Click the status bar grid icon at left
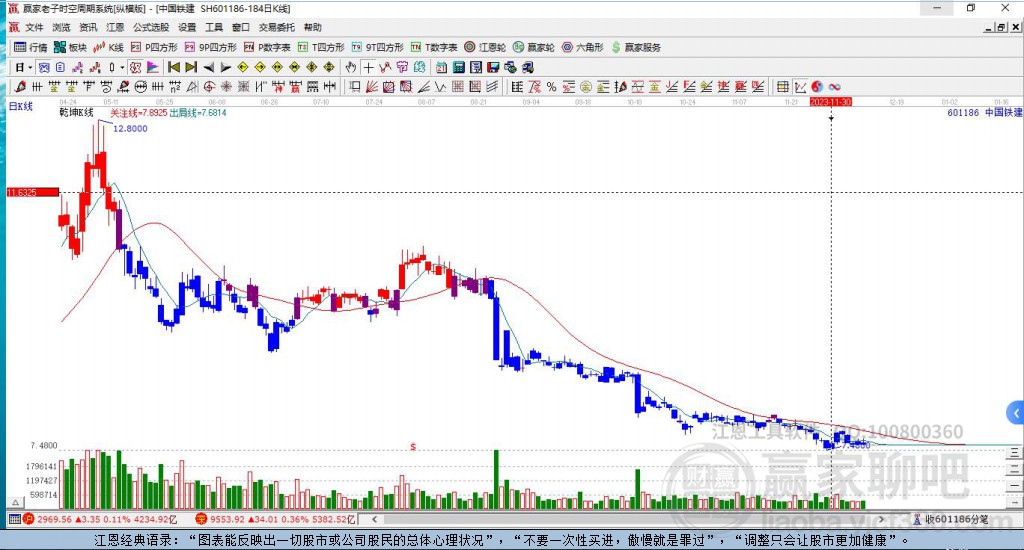 (x=14, y=519)
